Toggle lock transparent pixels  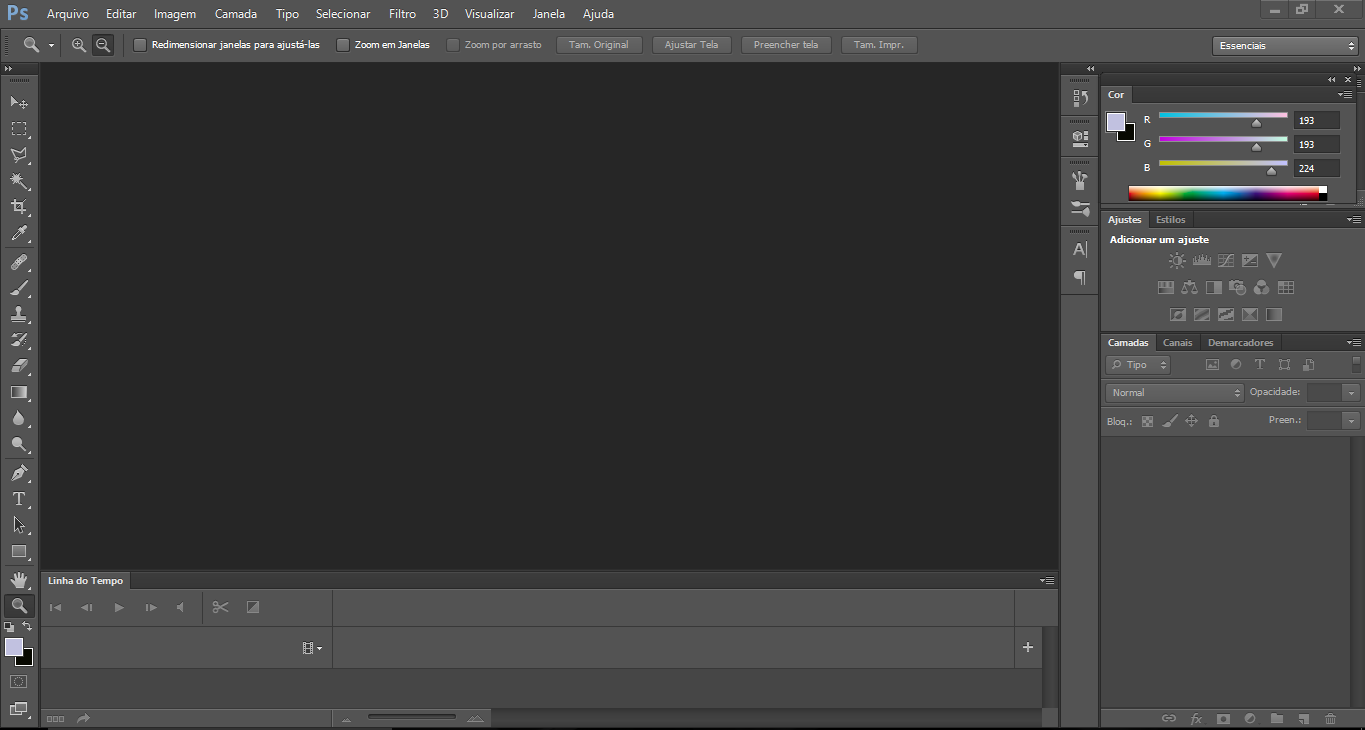(x=1147, y=421)
